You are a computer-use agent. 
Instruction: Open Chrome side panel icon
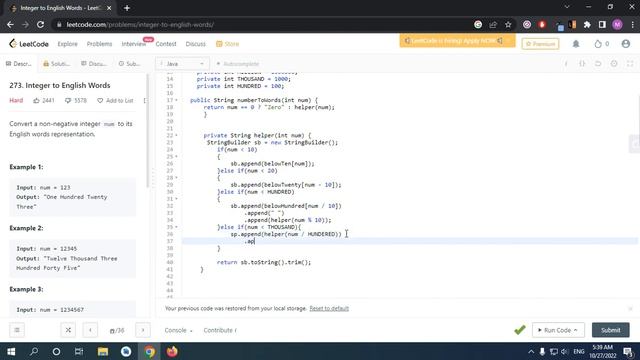[x=602, y=24]
